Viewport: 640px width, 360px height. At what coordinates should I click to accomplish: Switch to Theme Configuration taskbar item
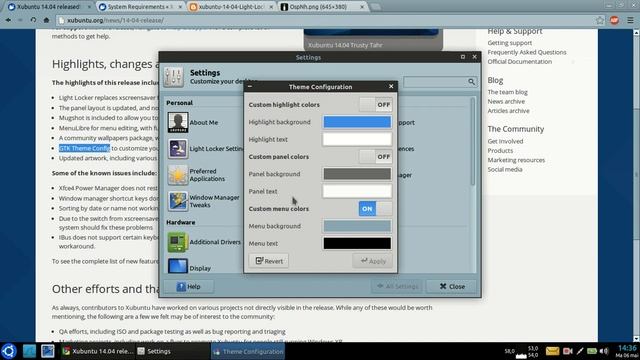click(x=248, y=351)
